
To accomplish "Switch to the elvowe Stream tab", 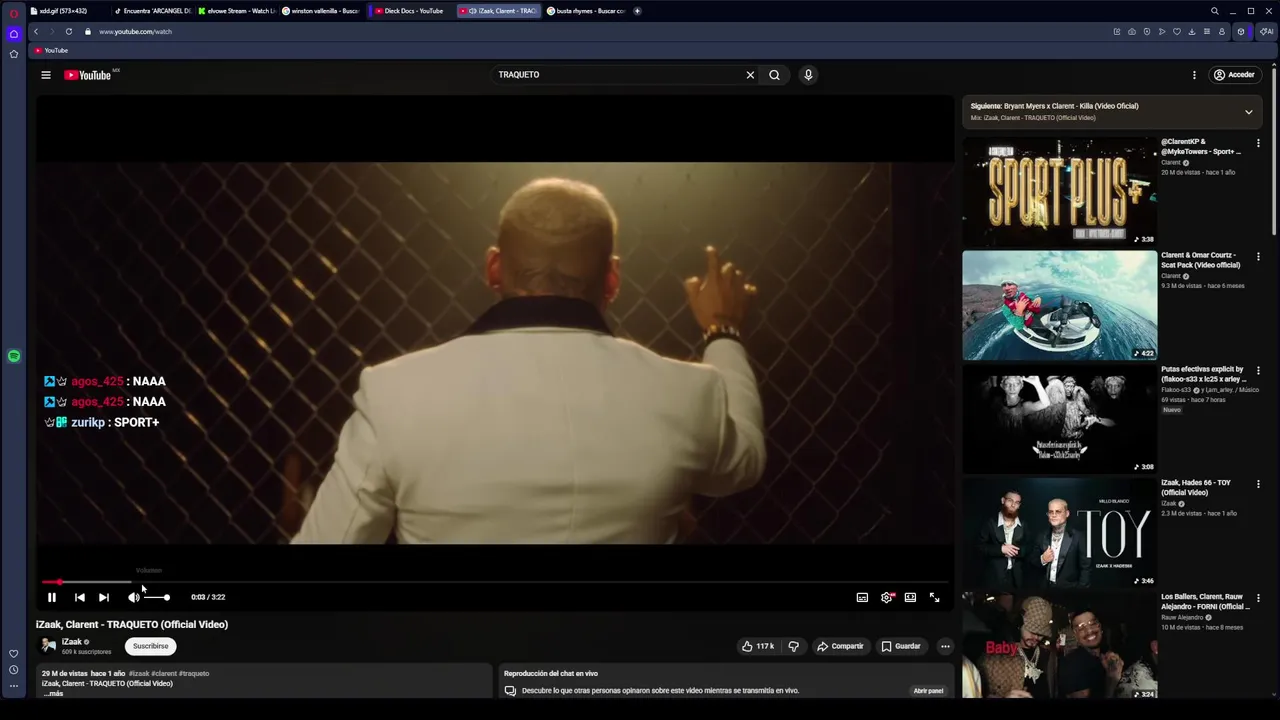I will point(236,11).
